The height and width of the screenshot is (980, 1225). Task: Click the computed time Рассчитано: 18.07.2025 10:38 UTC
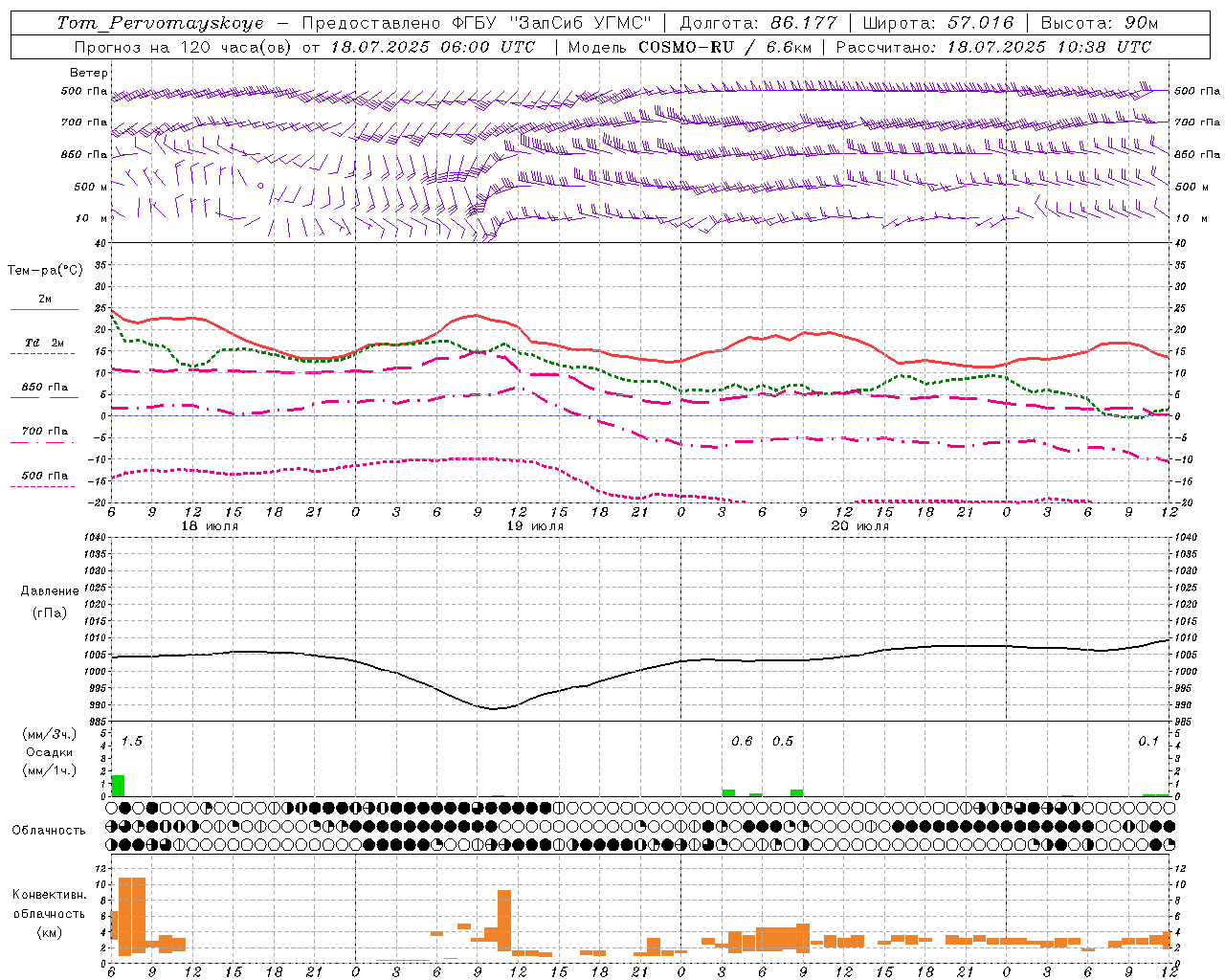click(x=993, y=47)
